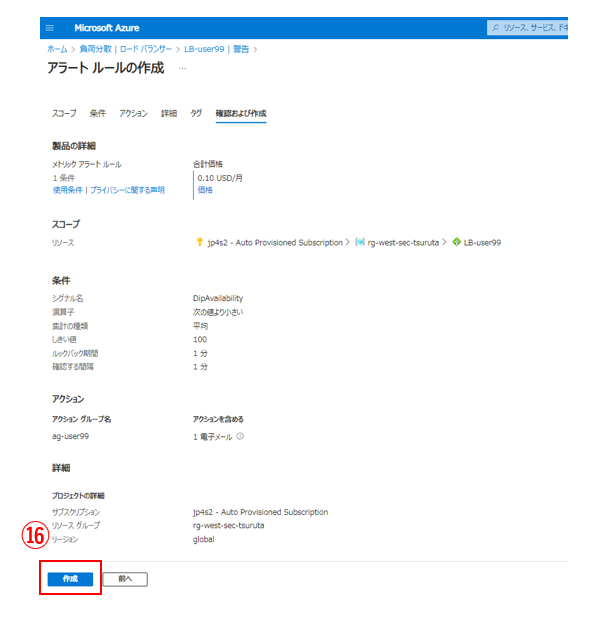Click the Microsoft Azure logo text
Screen dimensions: 596x630
coord(107,28)
